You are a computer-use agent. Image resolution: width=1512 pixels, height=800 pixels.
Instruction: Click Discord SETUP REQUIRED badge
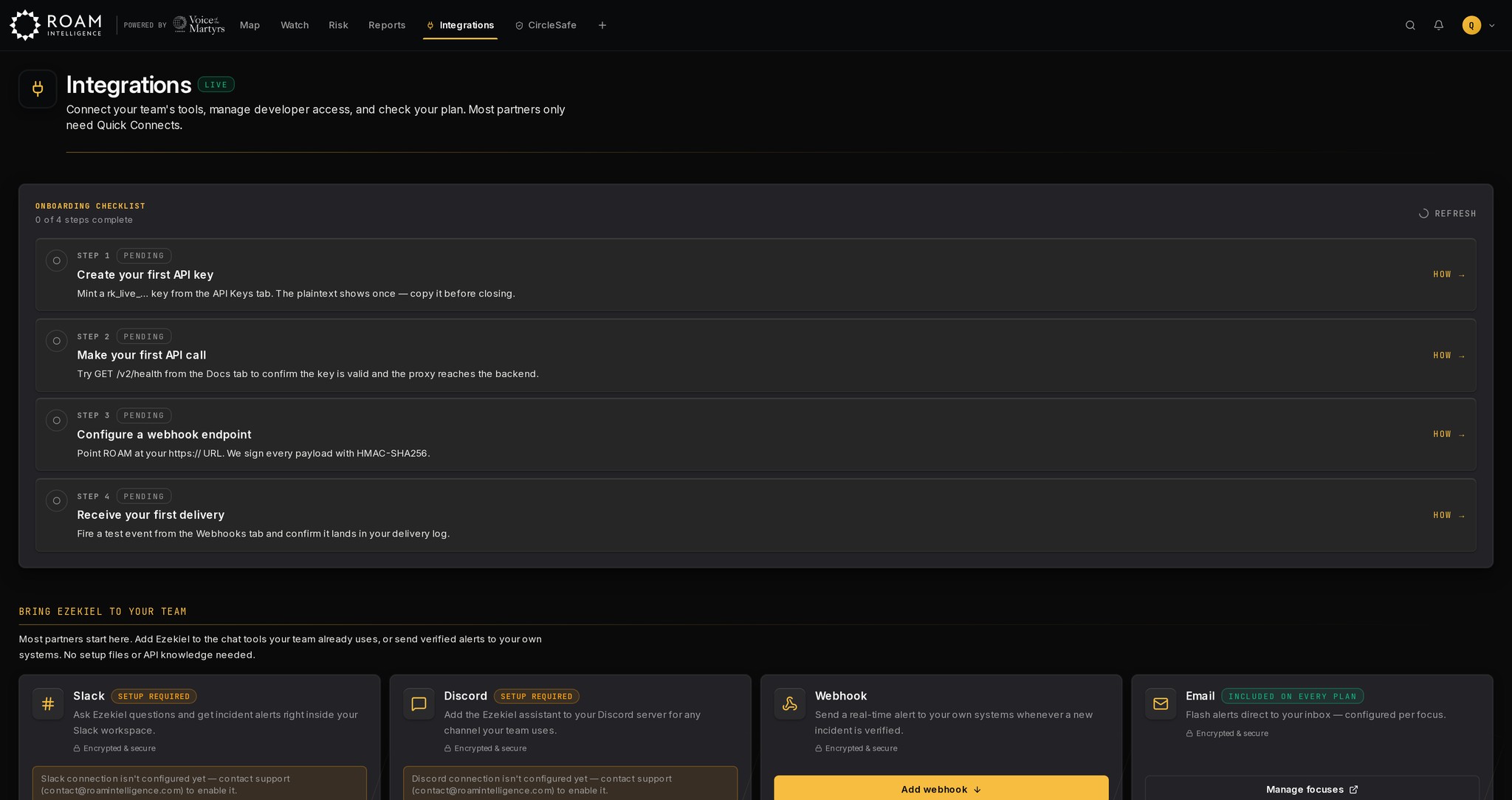(536, 697)
